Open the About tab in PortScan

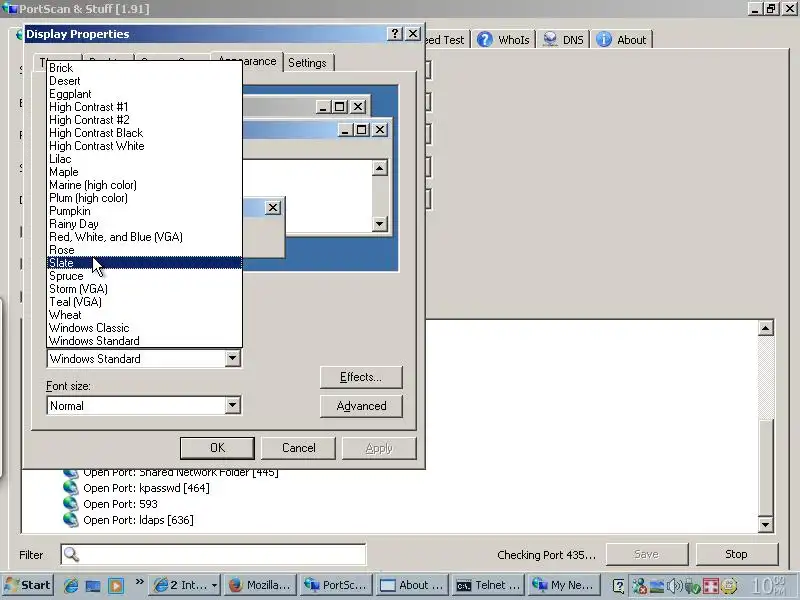point(621,40)
